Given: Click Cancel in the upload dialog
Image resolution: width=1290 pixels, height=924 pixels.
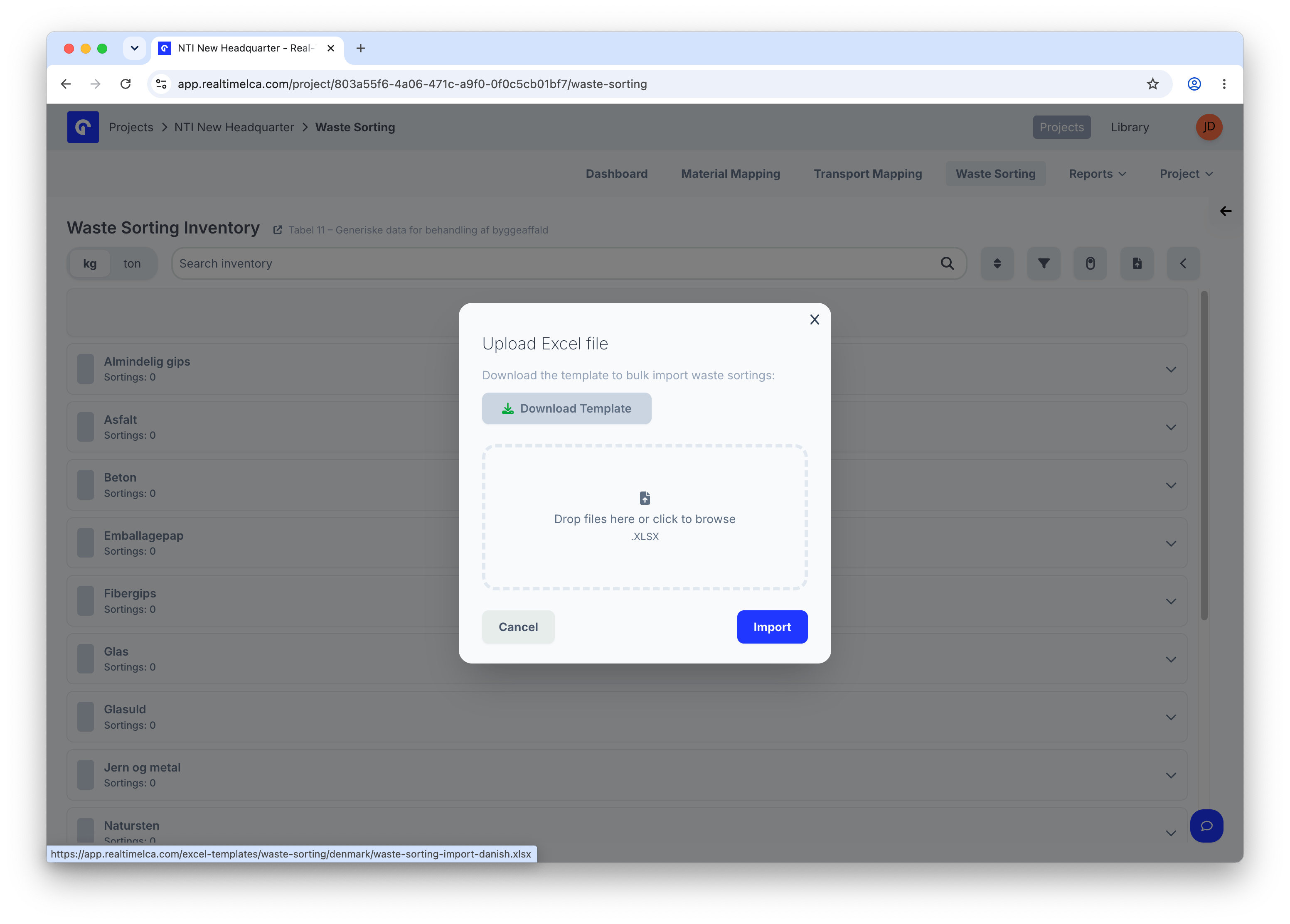Looking at the screenshot, I should click(x=518, y=627).
